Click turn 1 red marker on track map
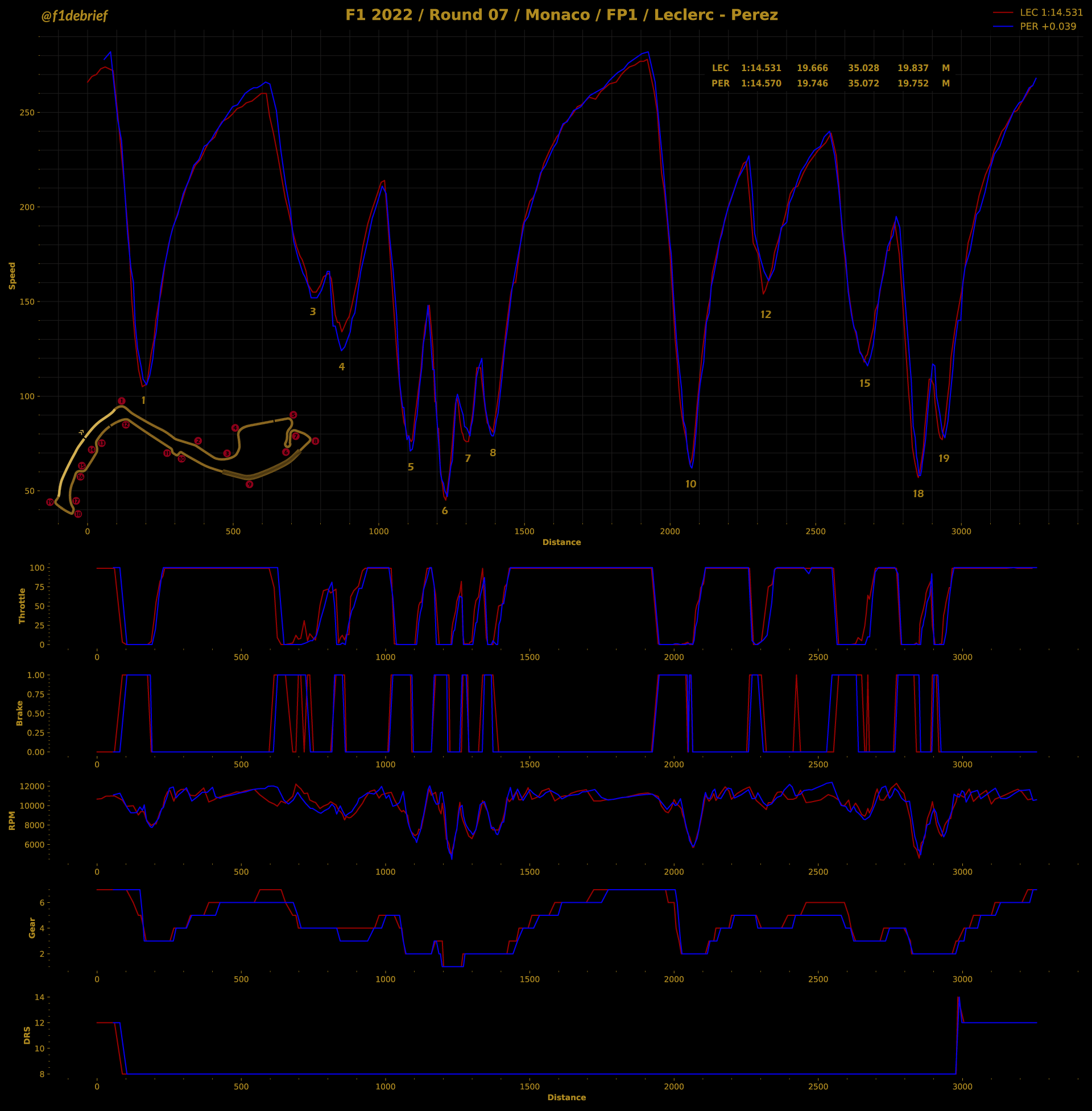 tap(122, 401)
